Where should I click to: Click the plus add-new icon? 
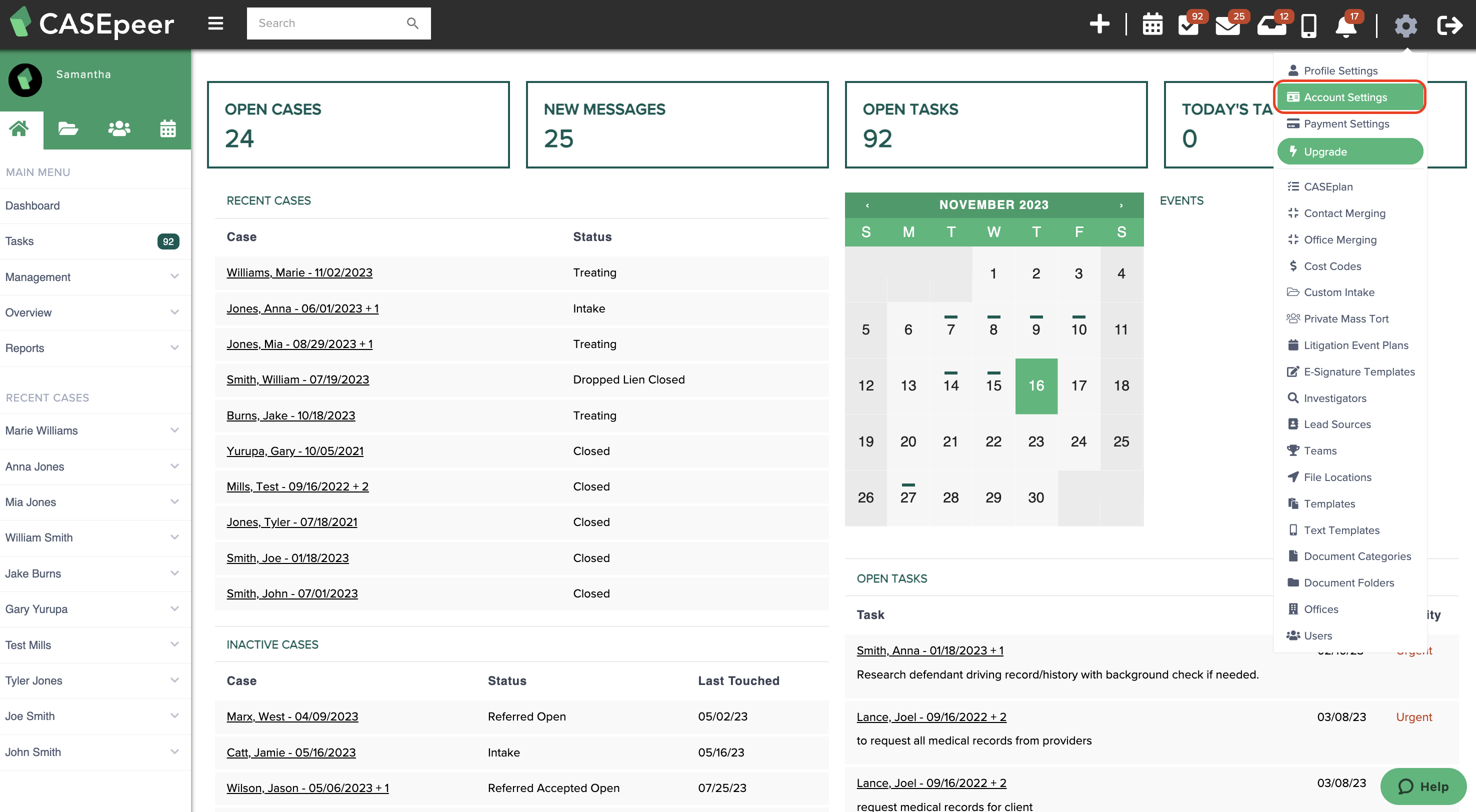pyautogui.click(x=1099, y=24)
